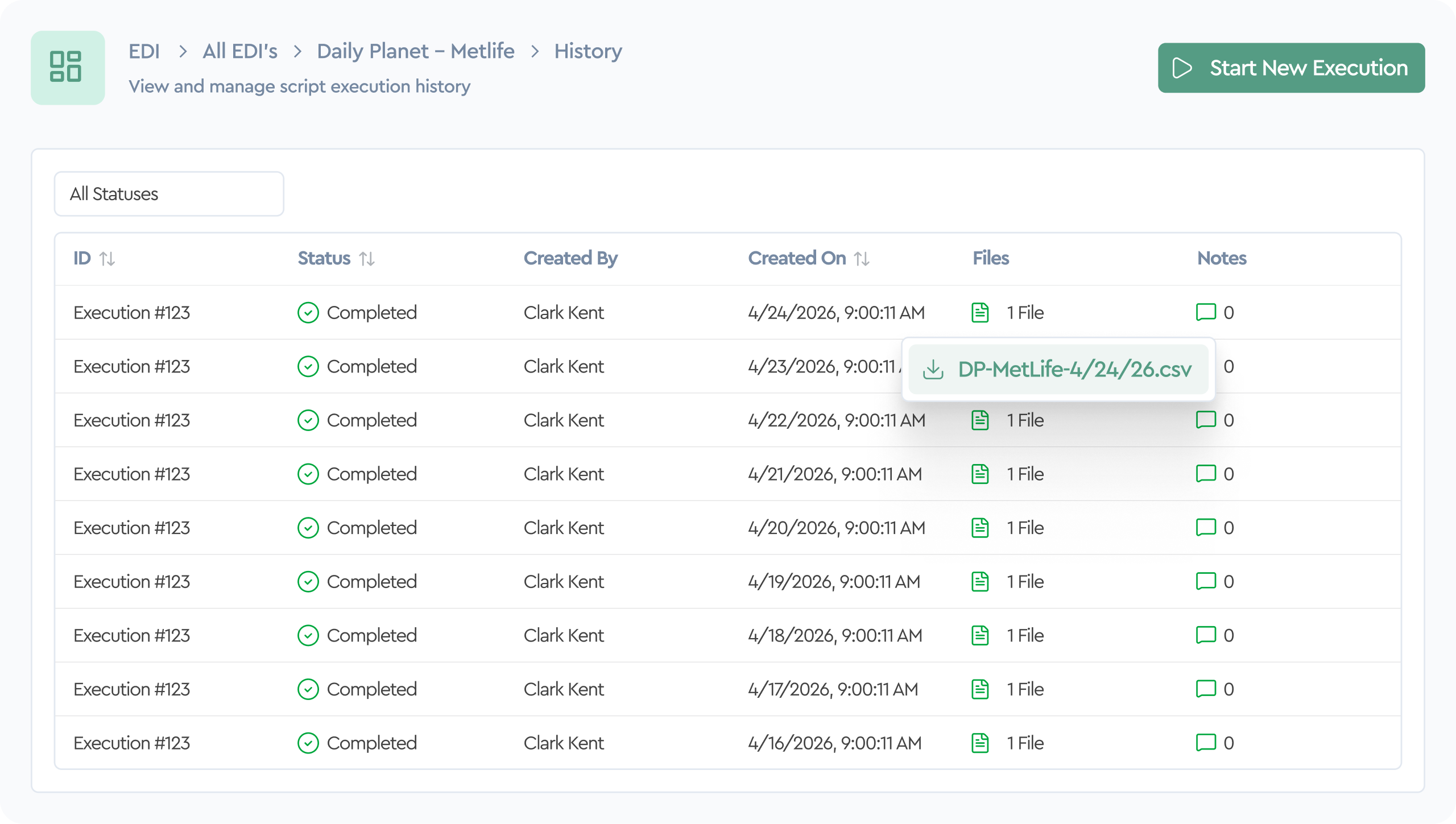The height and width of the screenshot is (824, 1456).
Task: Click notes comment icon for 4/16/2026 row
Action: point(1206,743)
